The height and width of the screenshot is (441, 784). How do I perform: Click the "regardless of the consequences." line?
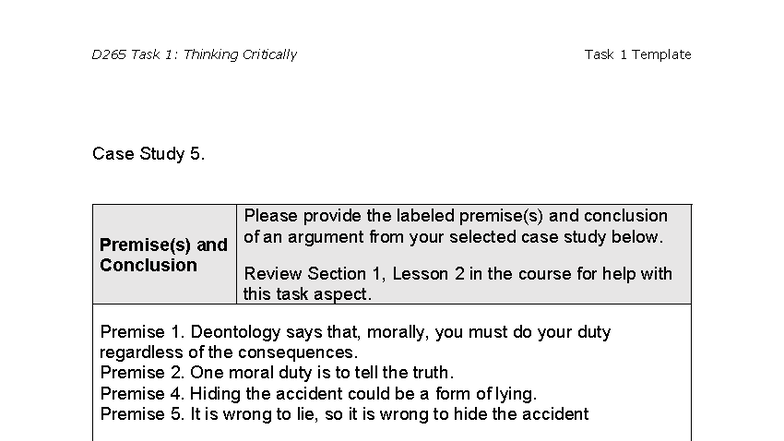tap(228, 352)
